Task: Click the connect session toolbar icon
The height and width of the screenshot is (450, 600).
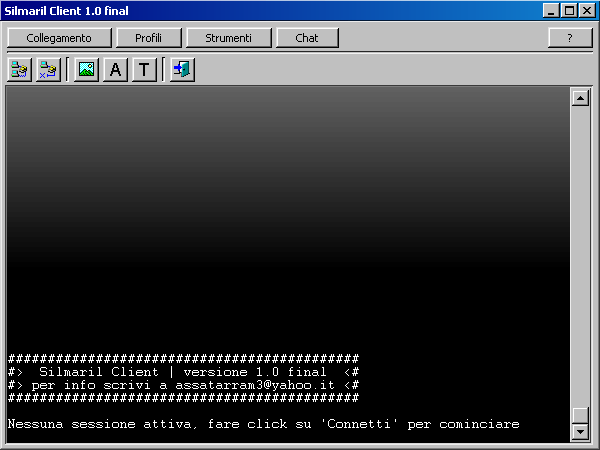Action: [x=19, y=69]
